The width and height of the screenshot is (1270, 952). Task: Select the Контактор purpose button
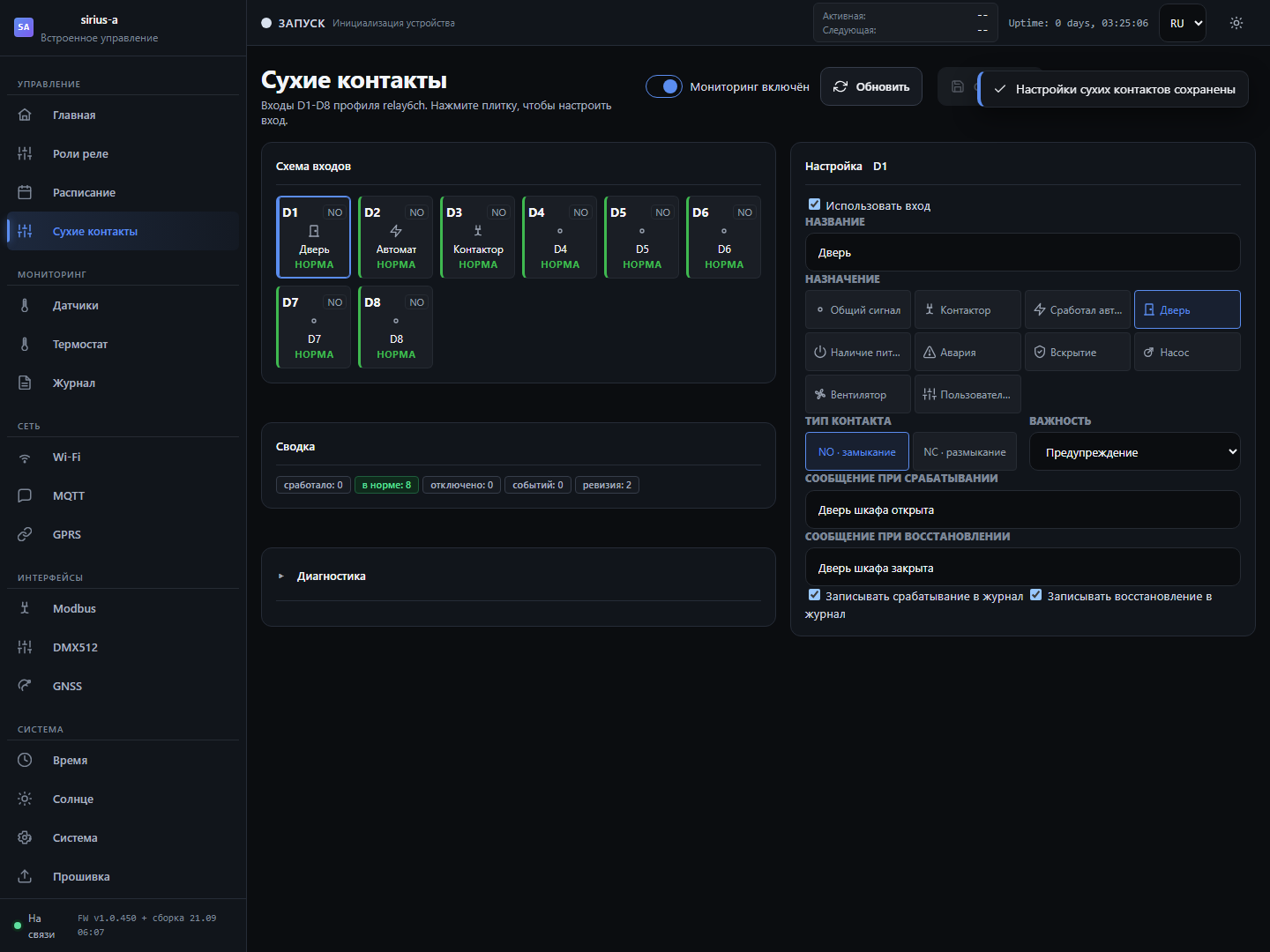(x=967, y=309)
